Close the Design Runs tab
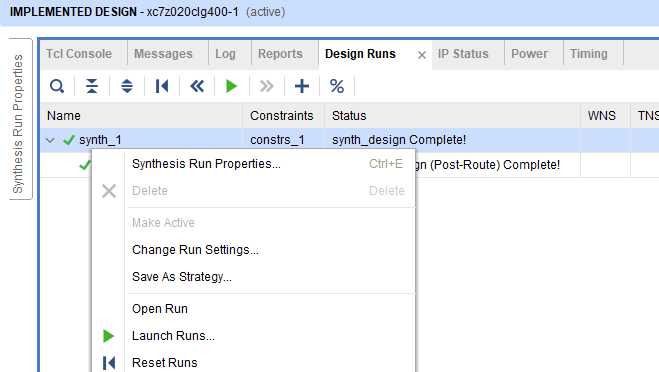The image size is (659, 372). click(422, 55)
